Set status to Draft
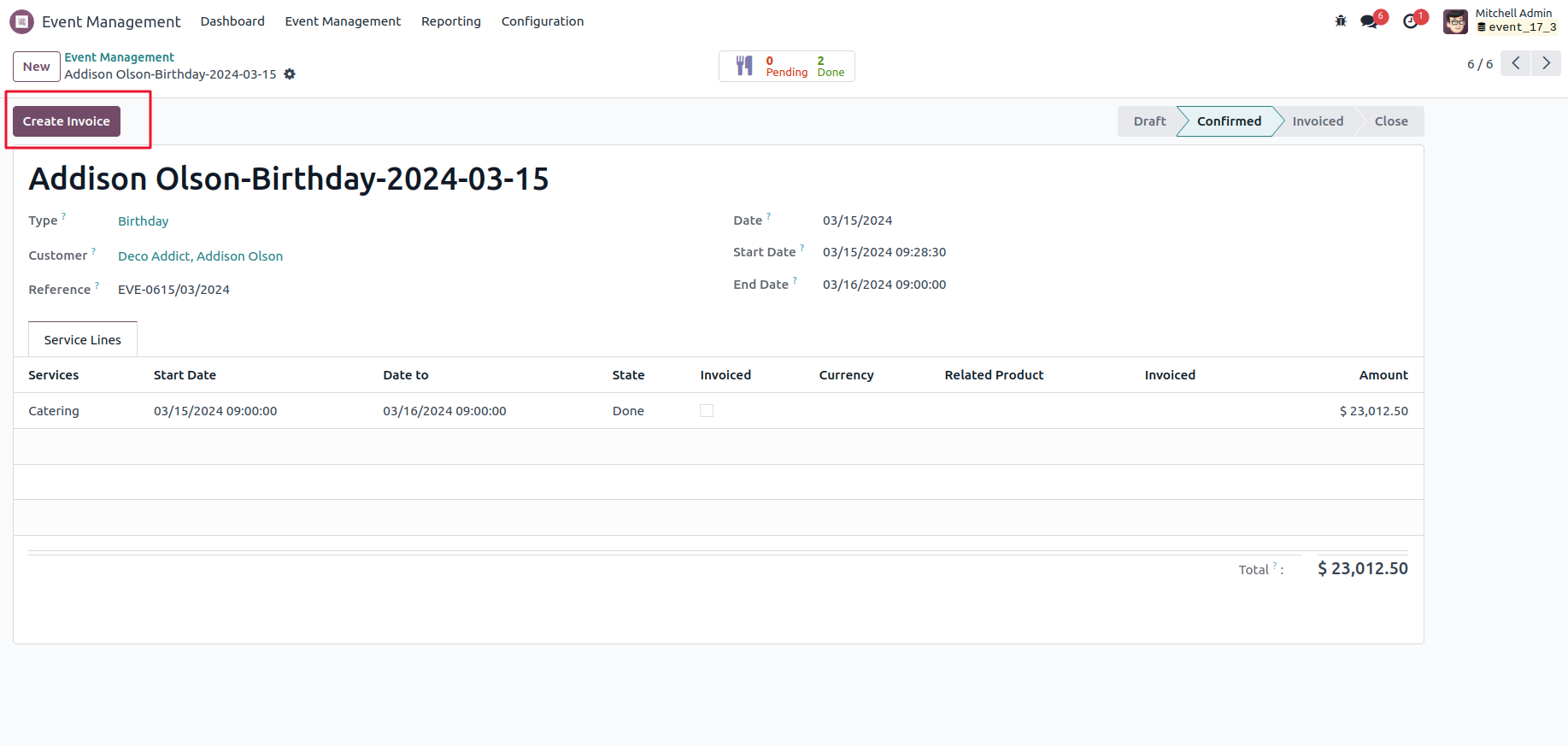This screenshot has width=1568, height=746. [1149, 121]
